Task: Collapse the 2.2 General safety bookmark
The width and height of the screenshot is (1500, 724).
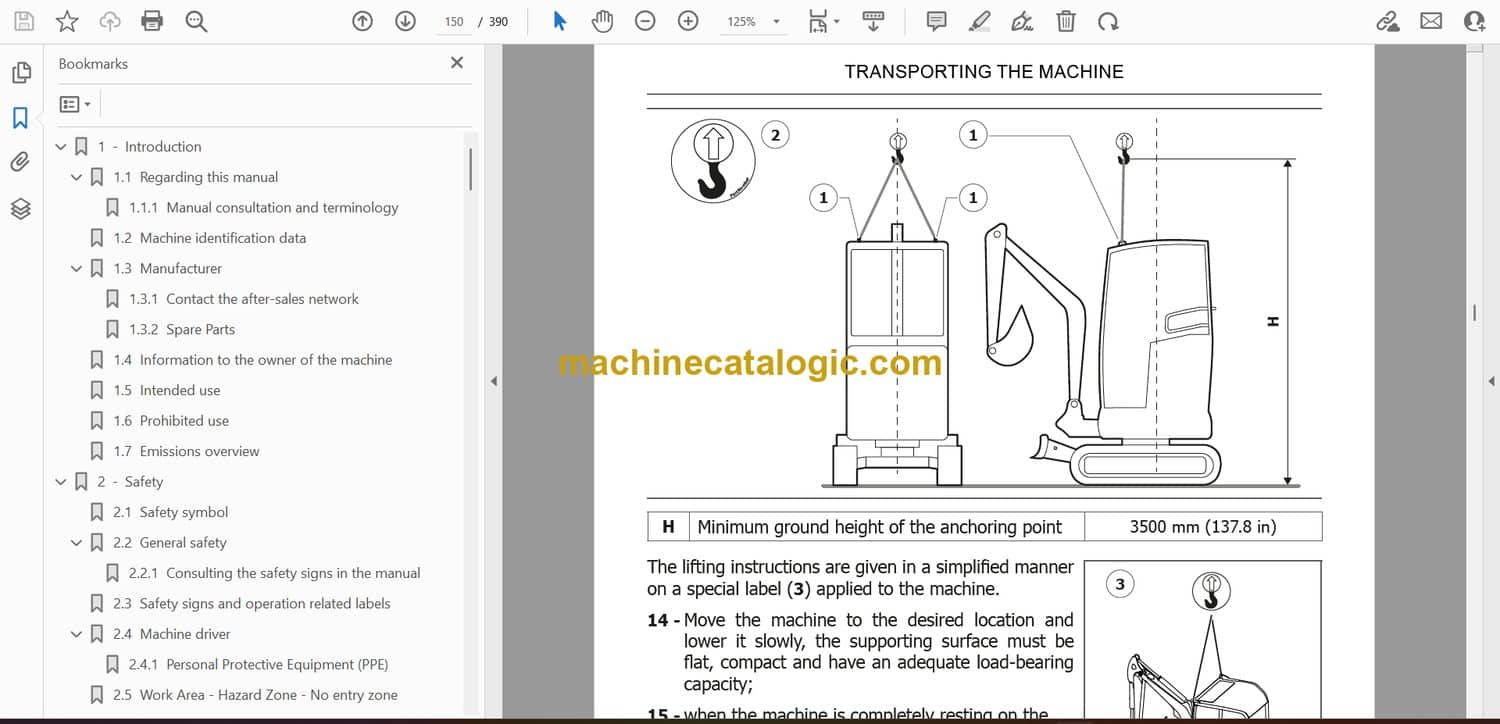Action: 77,543
